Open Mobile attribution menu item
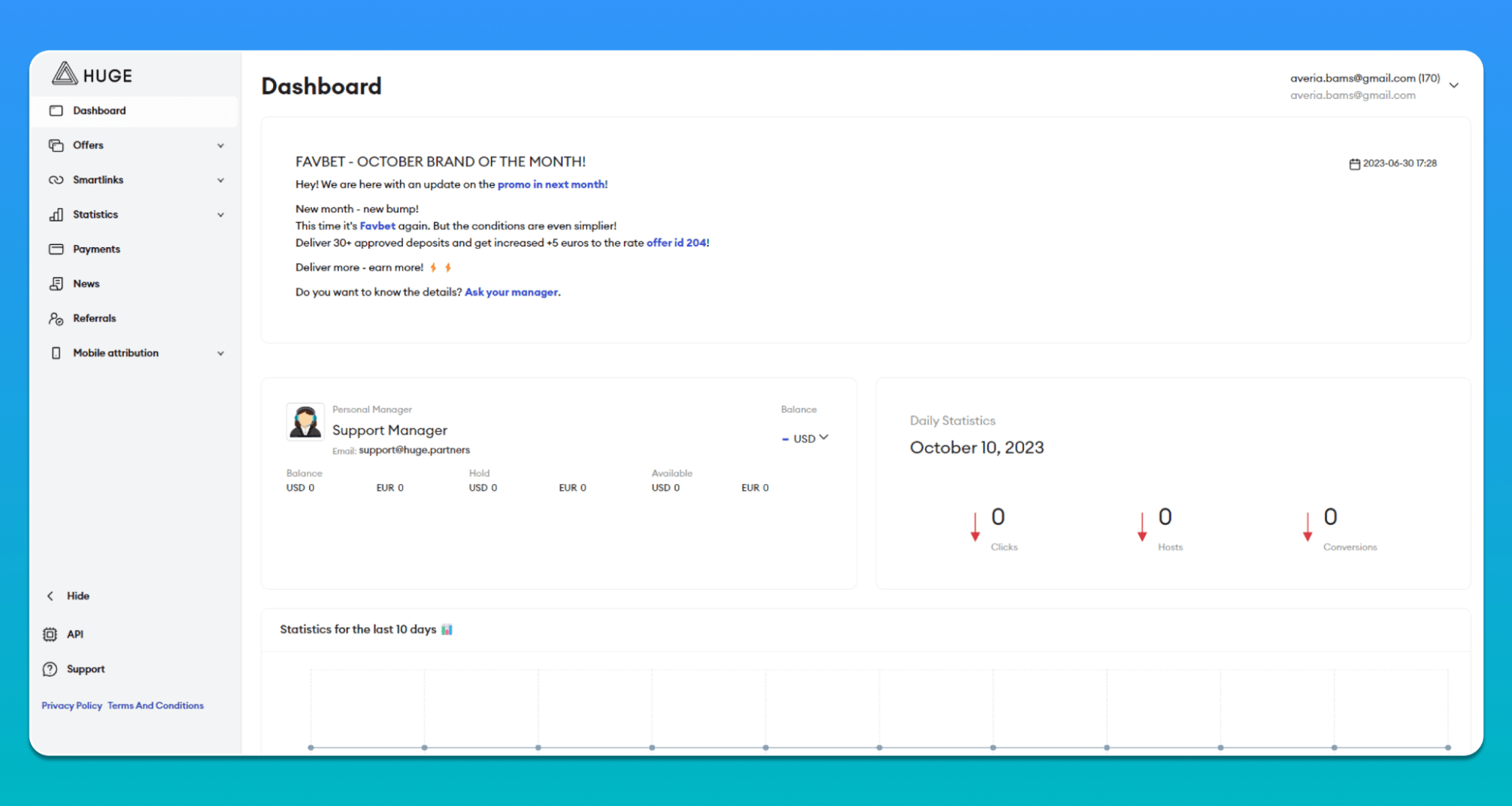The image size is (1512, 806). coord(116,353)
